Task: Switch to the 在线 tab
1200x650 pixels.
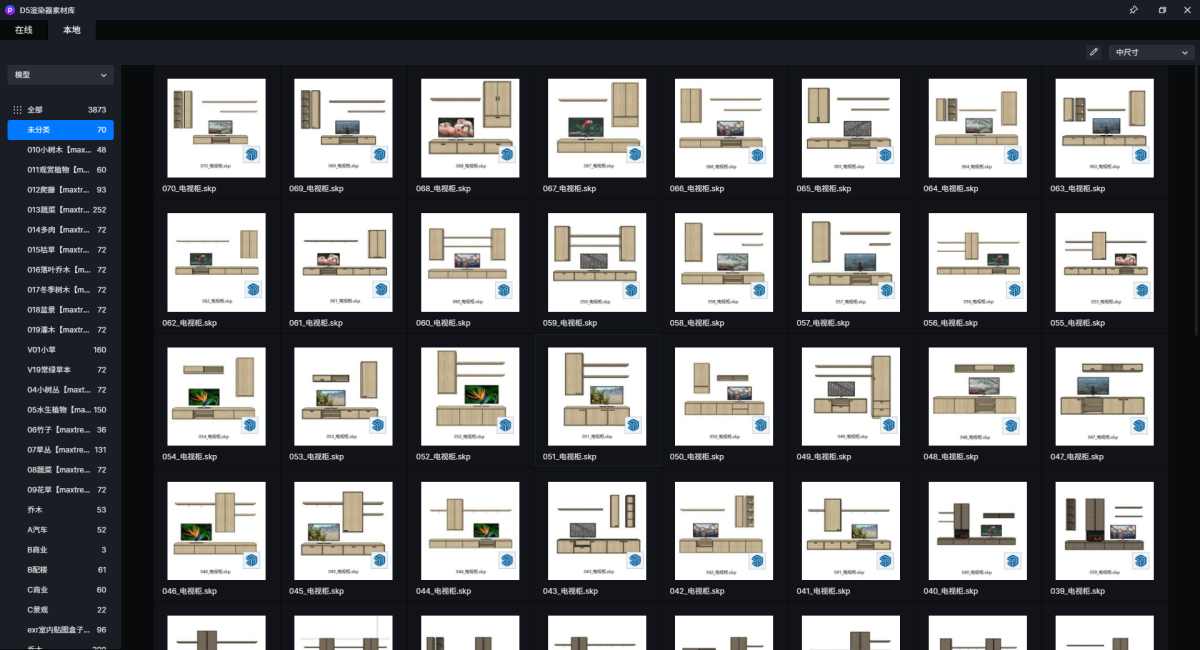Action: tap(23, 30)
